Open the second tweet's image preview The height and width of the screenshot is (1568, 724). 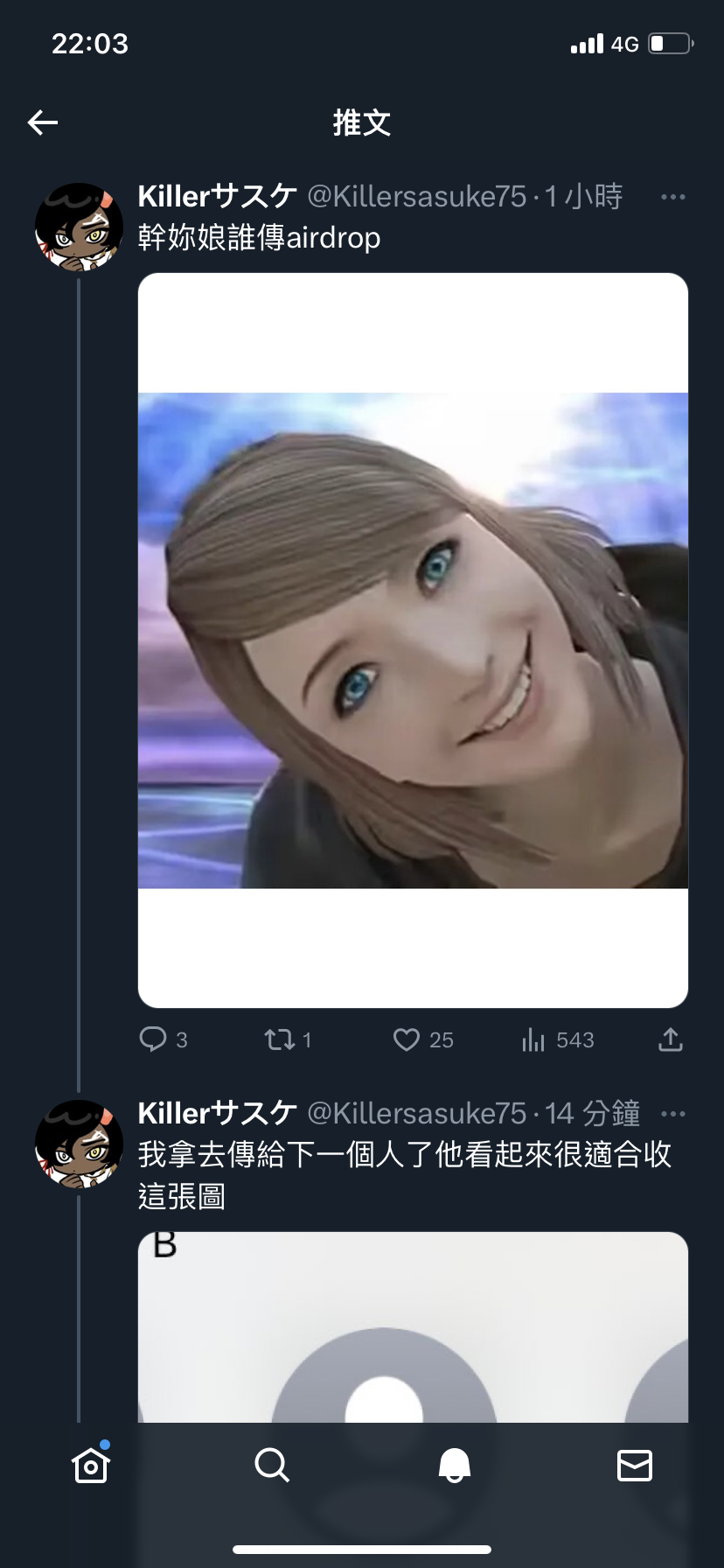coord(413,1326)
